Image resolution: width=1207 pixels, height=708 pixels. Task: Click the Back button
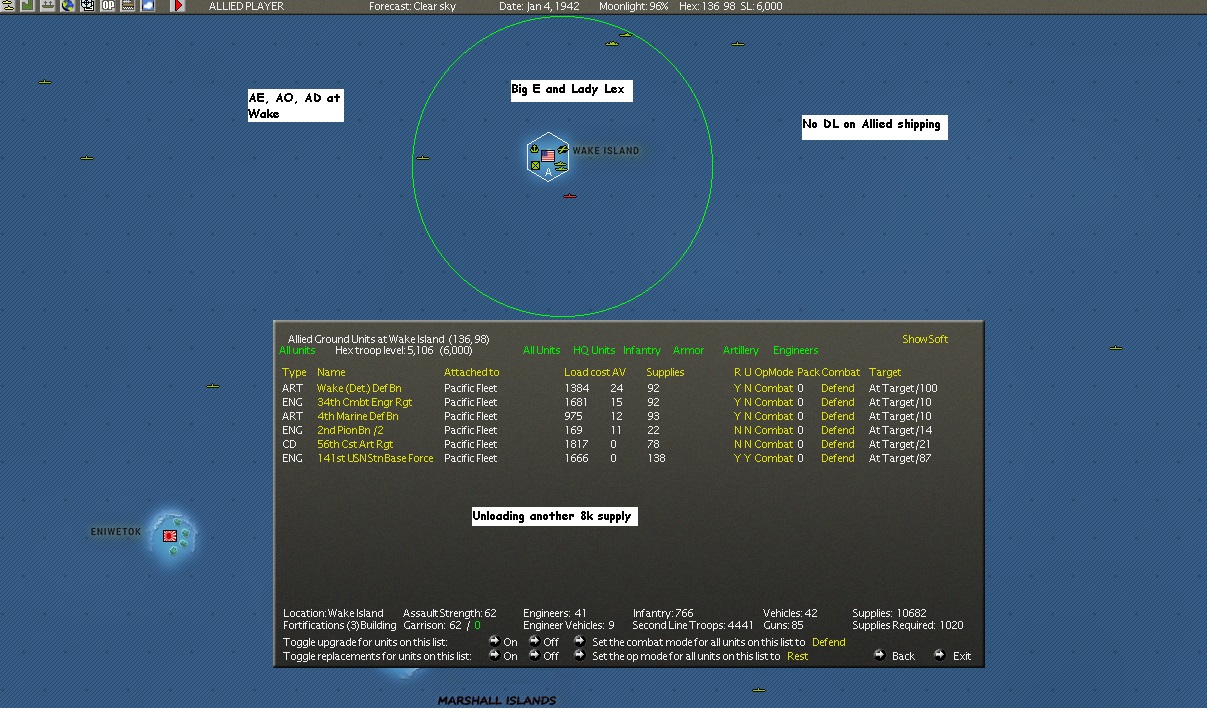tap(894, 656)
